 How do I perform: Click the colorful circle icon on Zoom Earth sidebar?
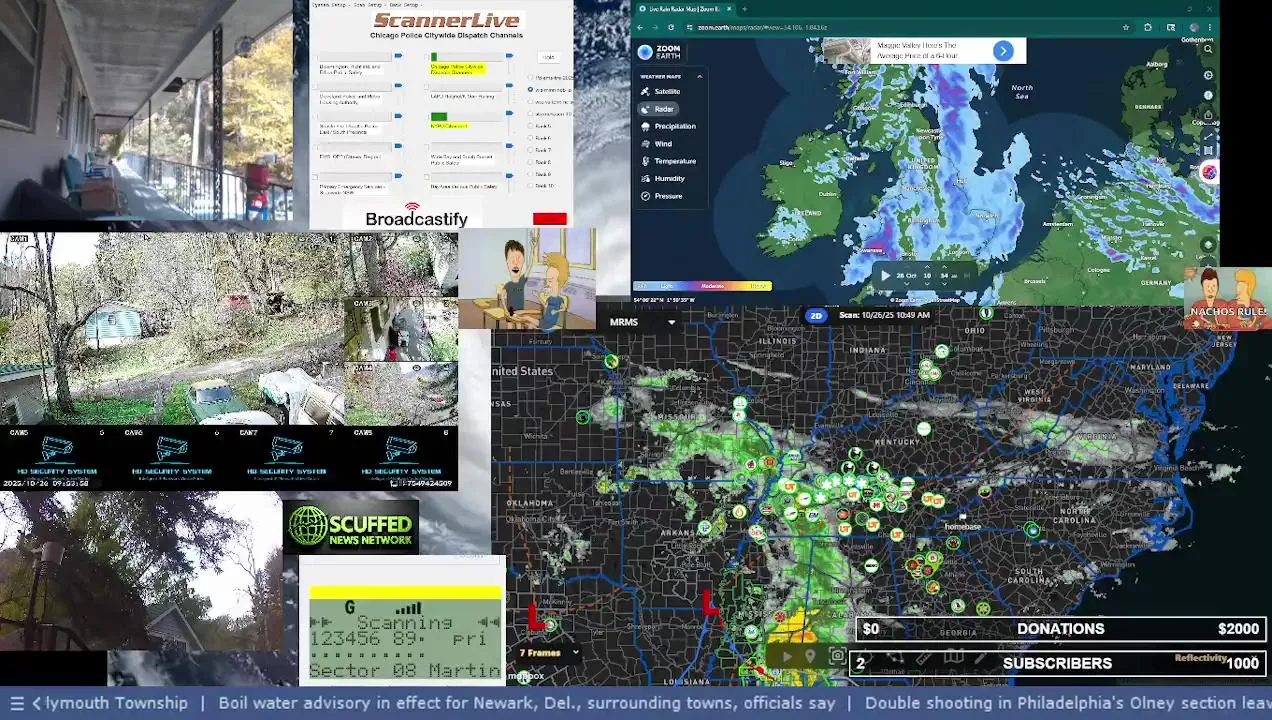pyautogui.click(x=1209, y=172)
